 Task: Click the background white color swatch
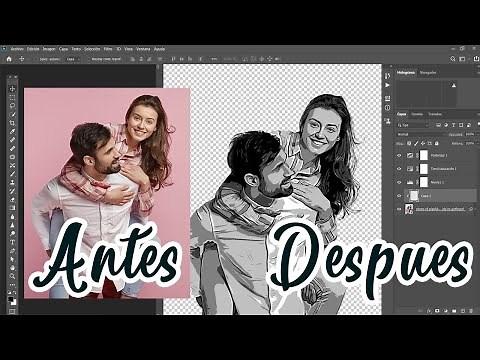click(14, 302)
